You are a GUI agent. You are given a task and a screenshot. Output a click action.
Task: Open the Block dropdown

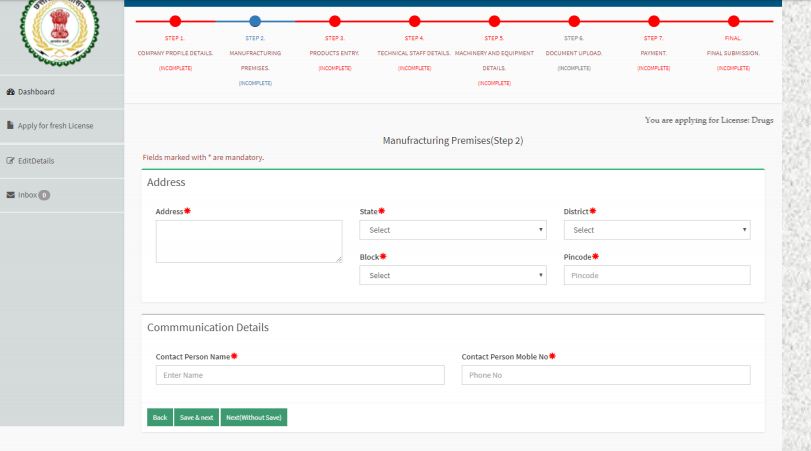(453, 275)
